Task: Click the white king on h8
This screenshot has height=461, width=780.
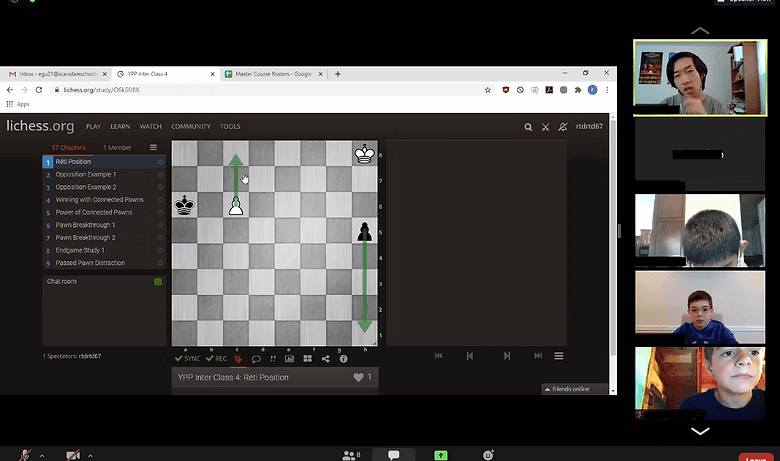Action: [365, 153]
